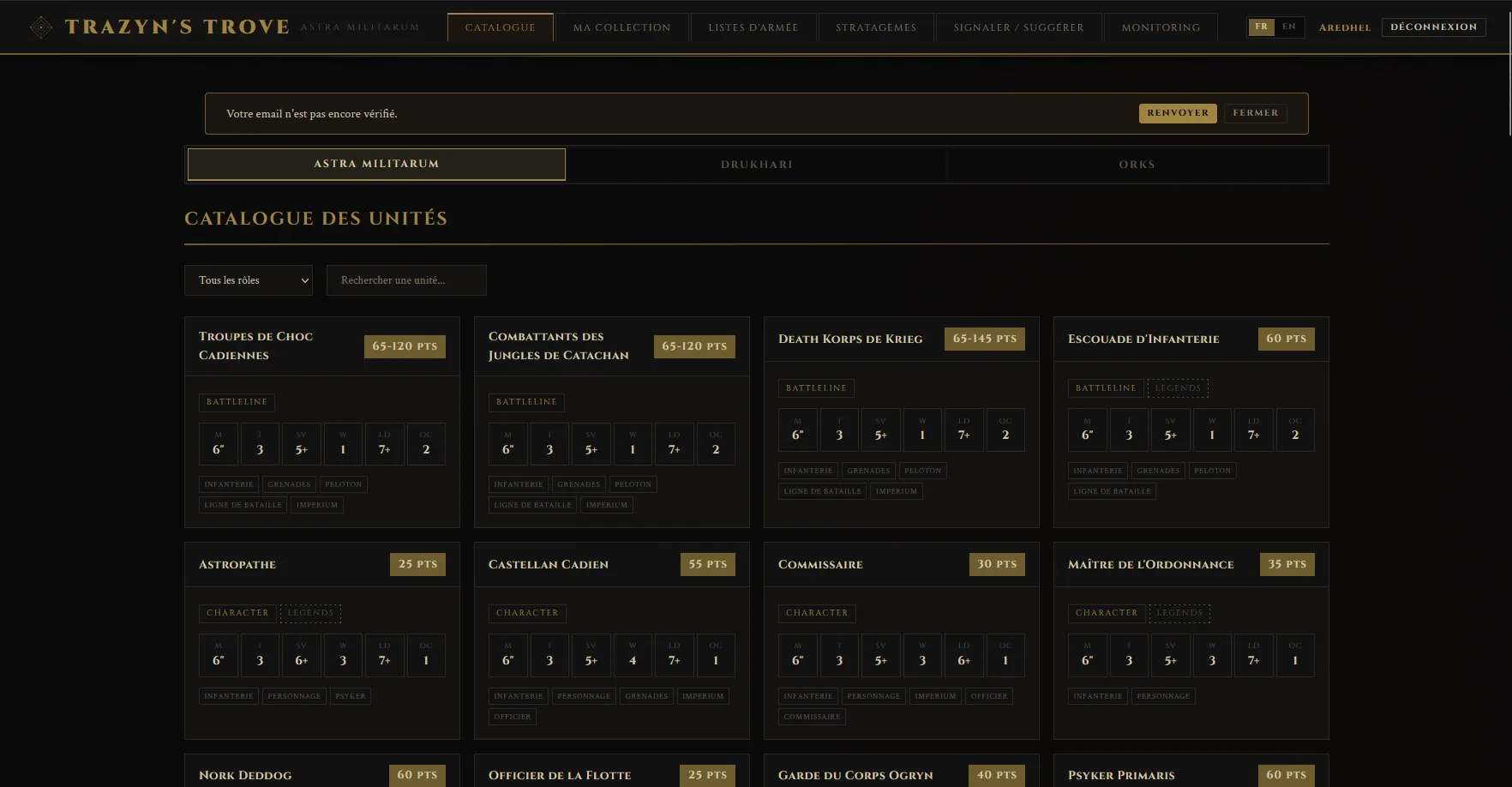Click Officier keyword on Castellan Cadien

coord(513,717)
